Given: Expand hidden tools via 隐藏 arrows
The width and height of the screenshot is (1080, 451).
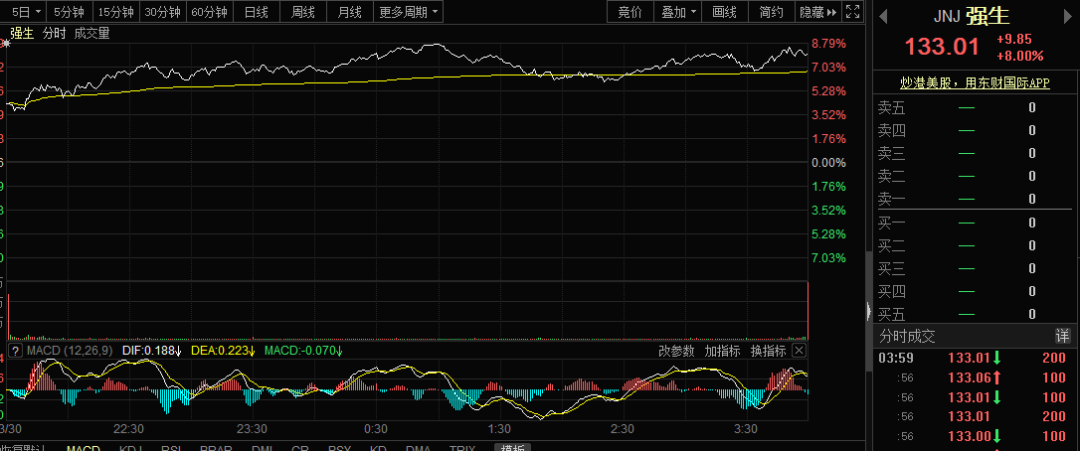Looking at the screenshot, I should point(818,12).
